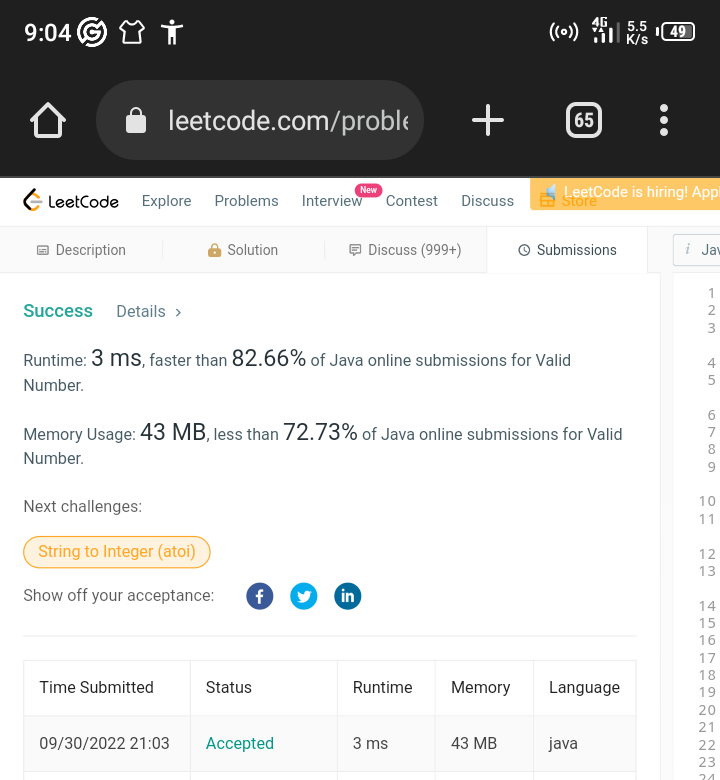Go to Problems in navigation bar
The width and height of the screenshot is (720, 780).
tap(246, 200)
